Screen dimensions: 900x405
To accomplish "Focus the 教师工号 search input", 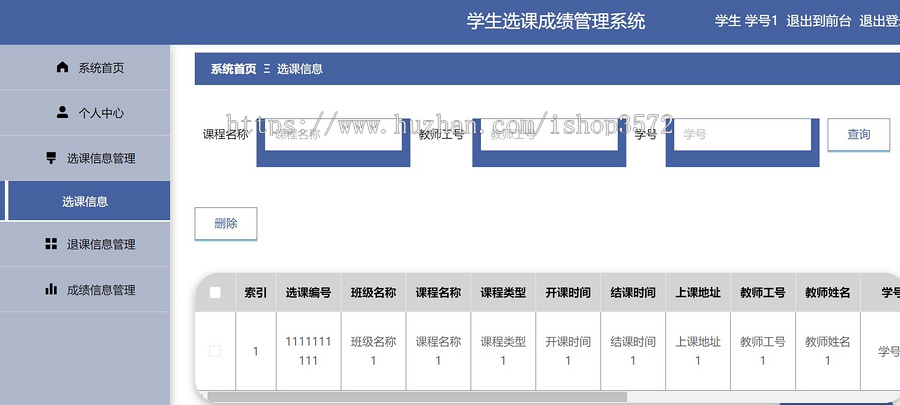I will [549, 135].
